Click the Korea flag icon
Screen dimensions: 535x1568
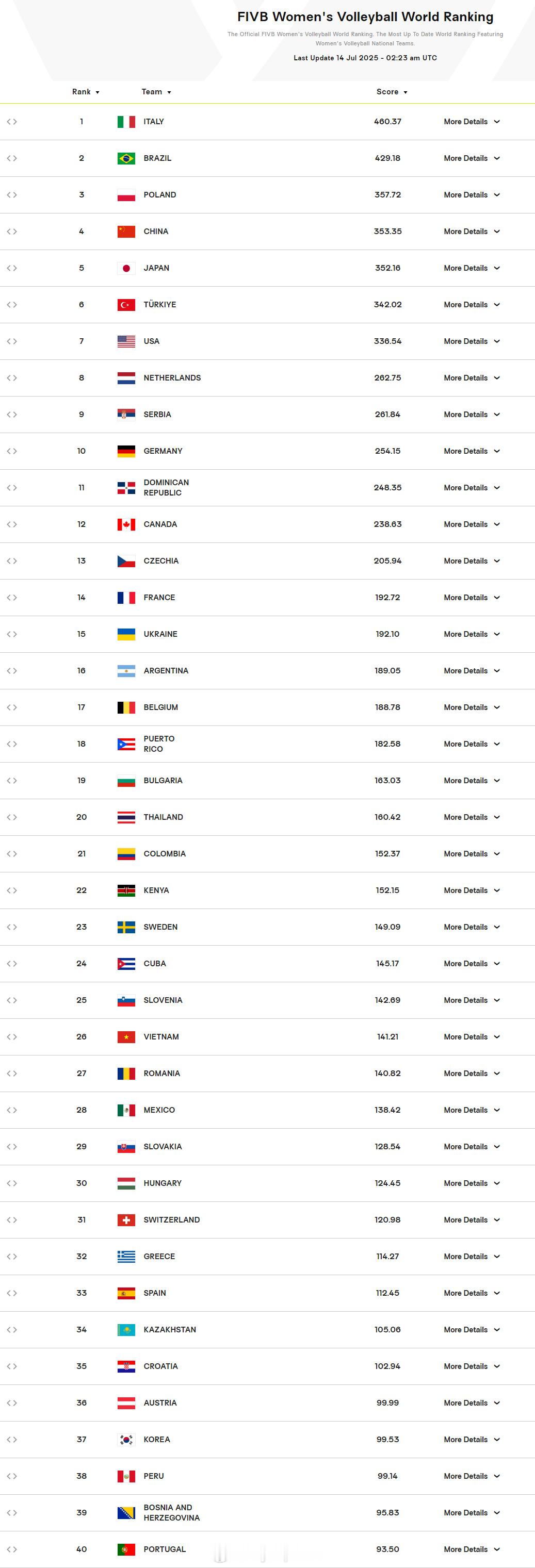tap(126, 1439)
